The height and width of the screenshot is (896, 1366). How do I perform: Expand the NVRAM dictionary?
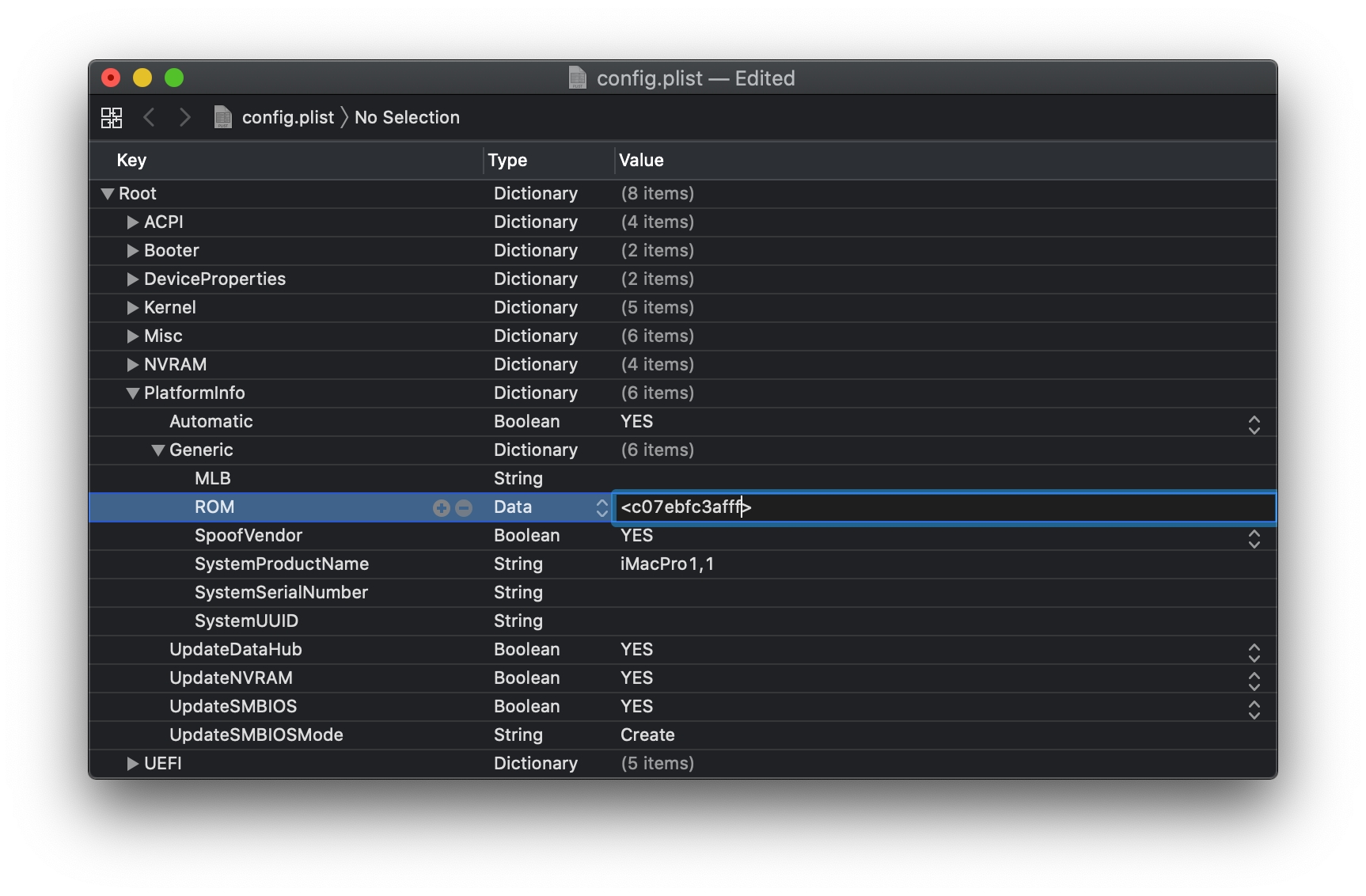(x=133, y=365)
